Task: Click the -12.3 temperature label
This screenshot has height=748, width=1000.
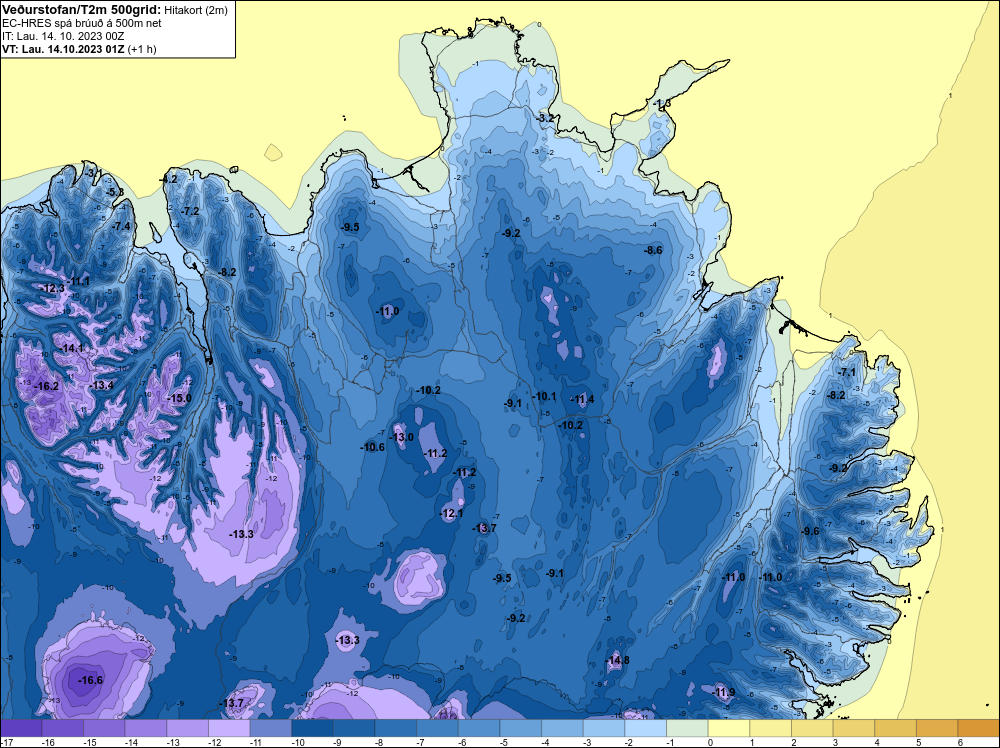Action: pos(52,289)
